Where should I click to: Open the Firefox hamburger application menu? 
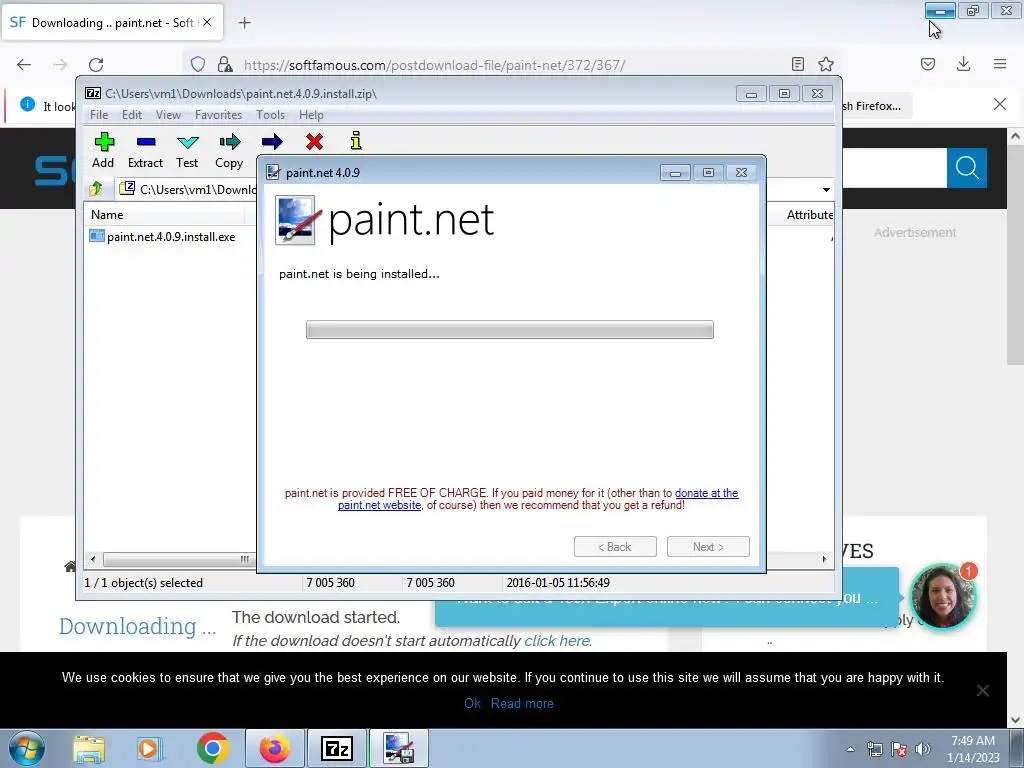(x=1000, y=64)
